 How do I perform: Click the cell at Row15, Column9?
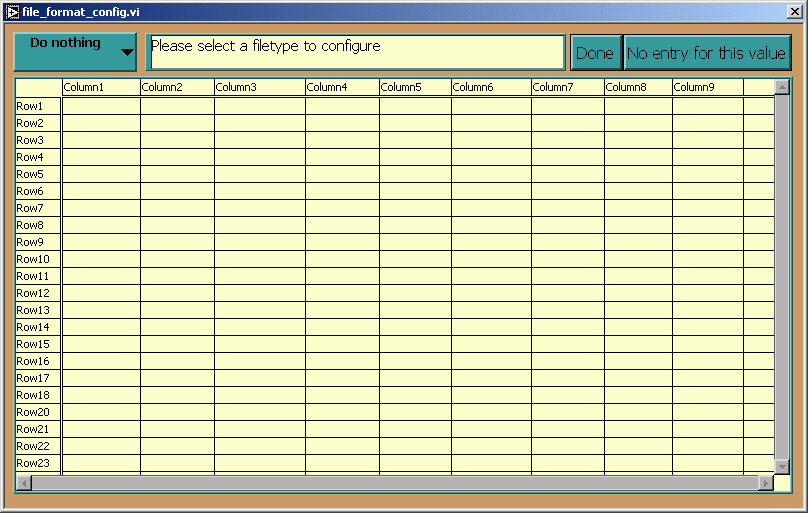point(708,344)
